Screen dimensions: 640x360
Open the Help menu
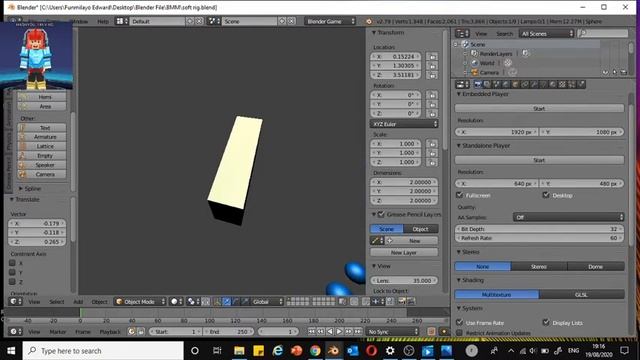click(103, 21)
